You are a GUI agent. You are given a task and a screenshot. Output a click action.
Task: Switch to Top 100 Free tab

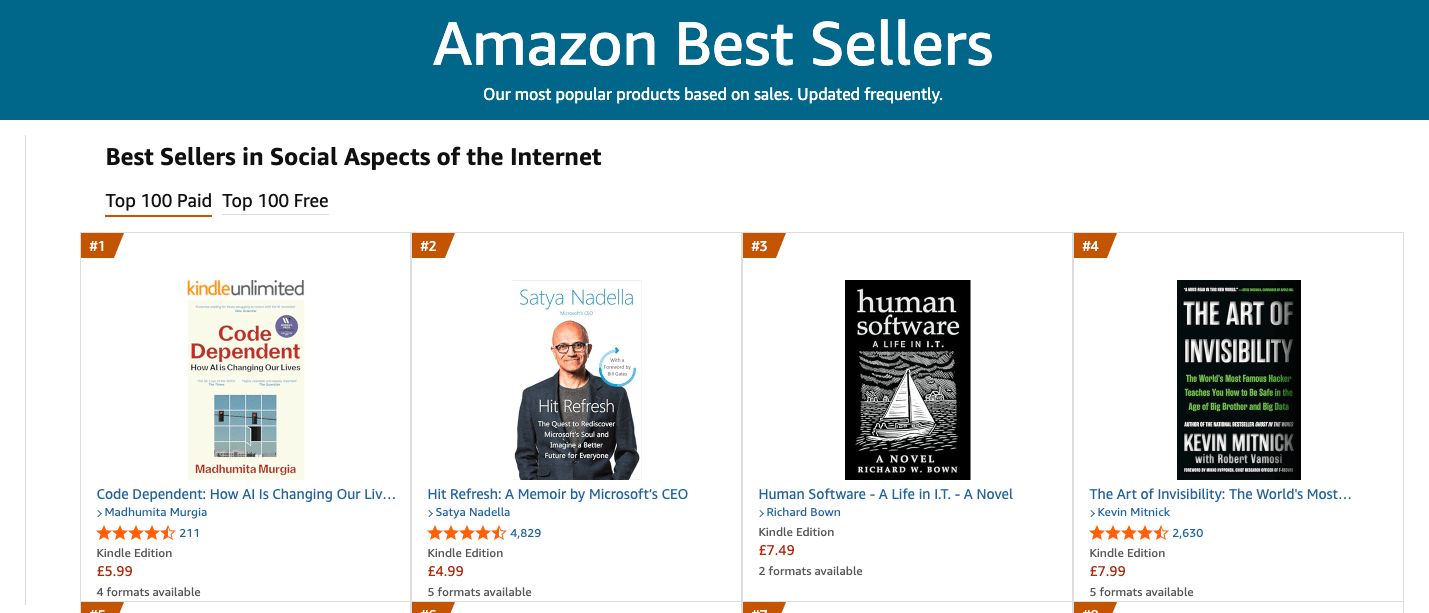[275, 201]
